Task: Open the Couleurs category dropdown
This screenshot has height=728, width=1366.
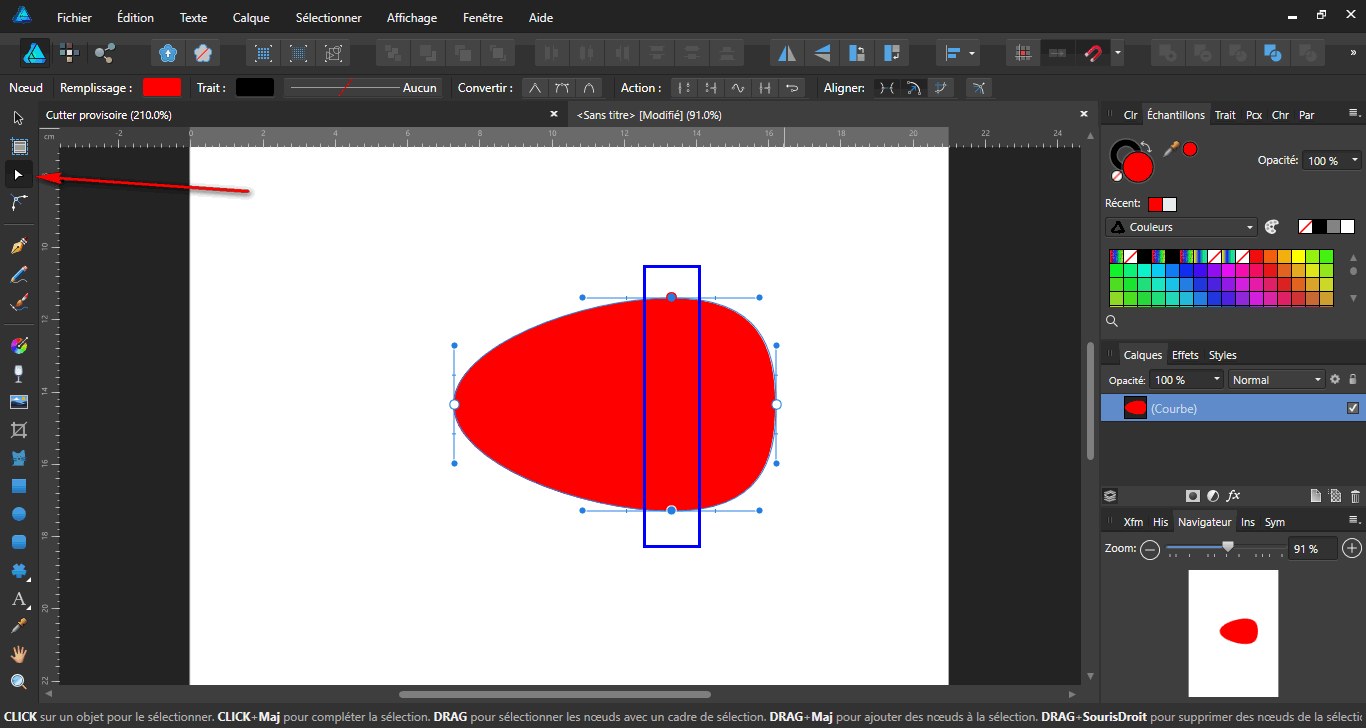Action: [x=1180, y=226]
